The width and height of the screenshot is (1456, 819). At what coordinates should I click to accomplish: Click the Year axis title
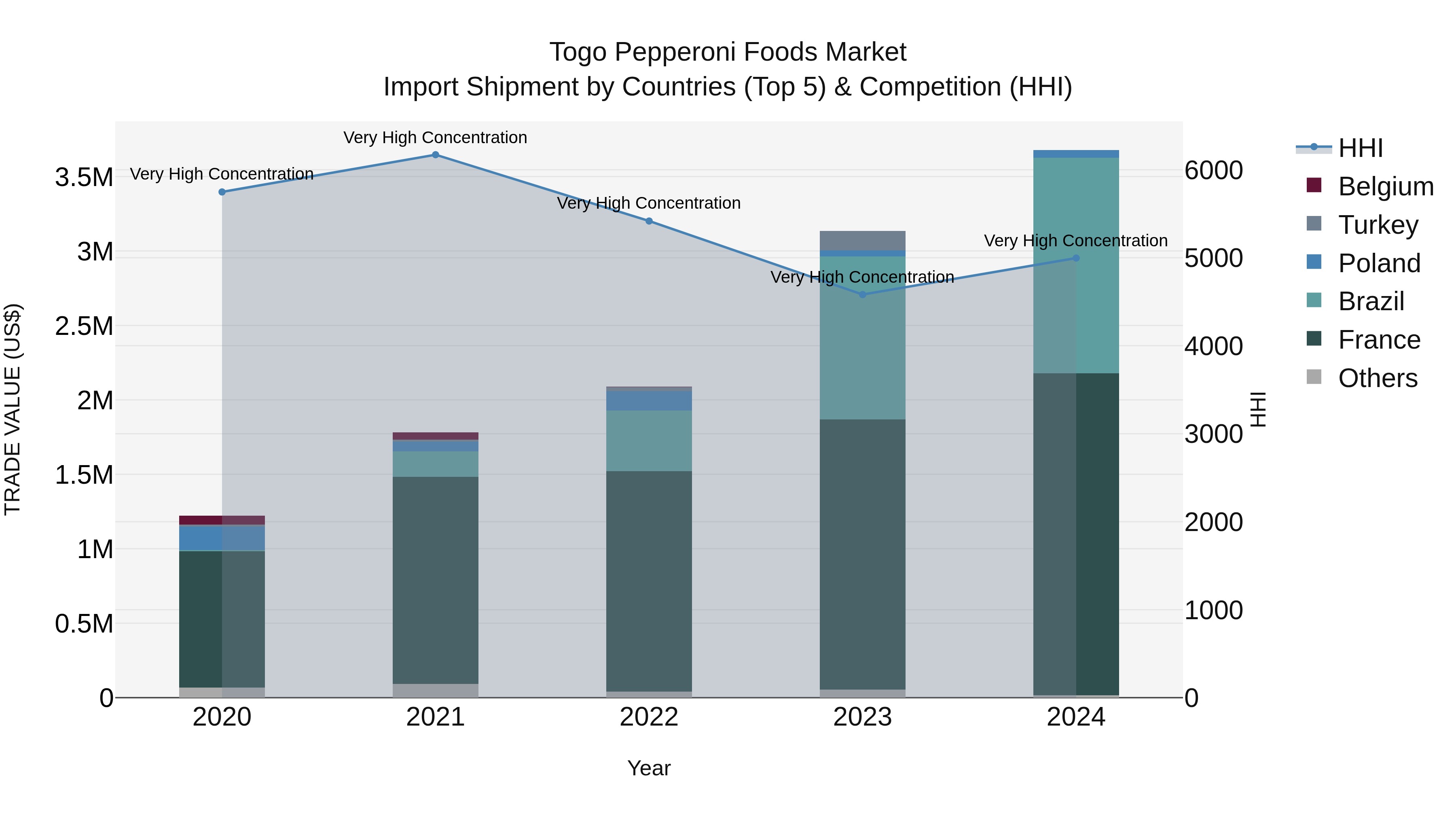coord(649,768)
